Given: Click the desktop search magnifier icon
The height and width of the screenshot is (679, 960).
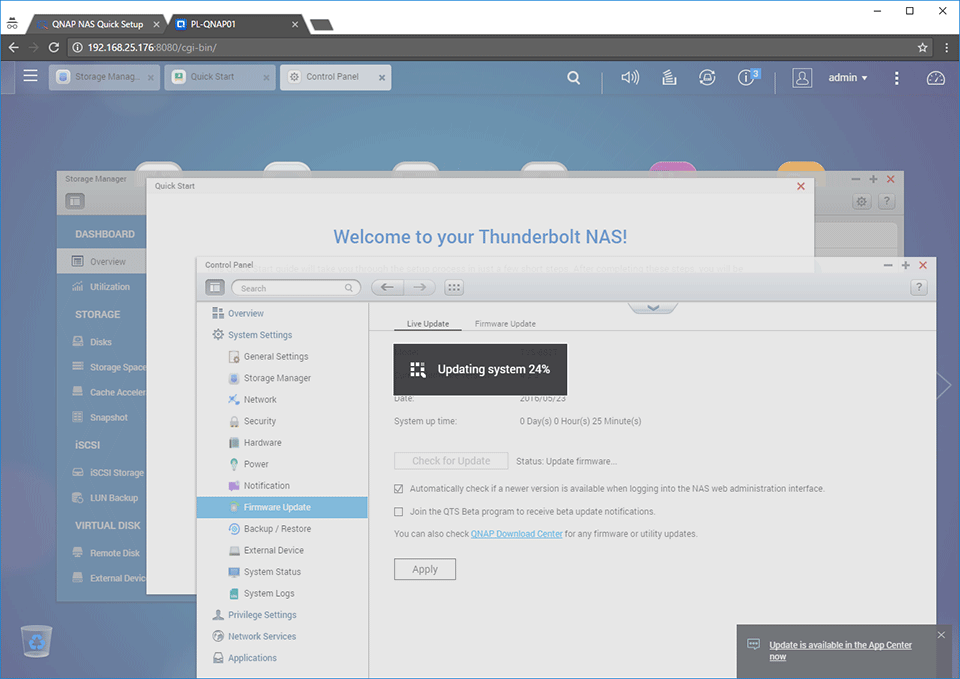Looking at the screenshot, I should [574, 78].
